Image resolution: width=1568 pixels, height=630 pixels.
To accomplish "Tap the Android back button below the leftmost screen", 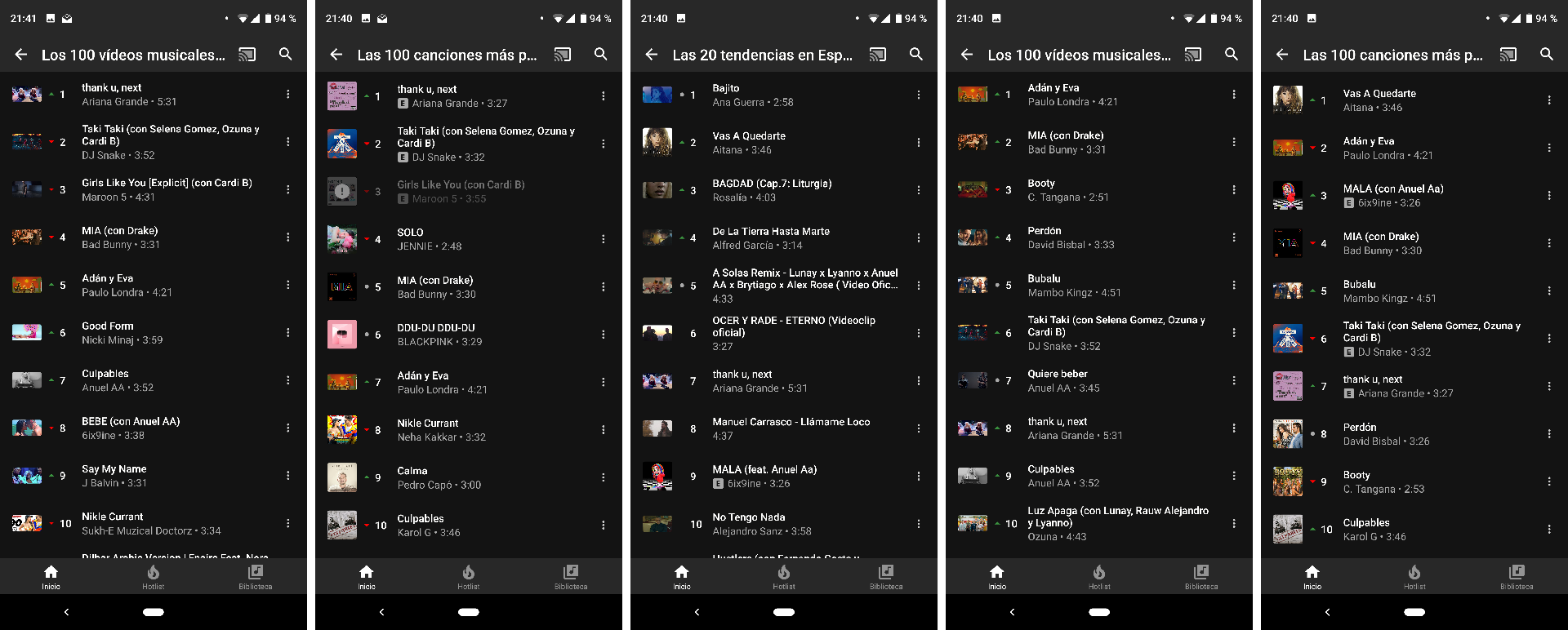I will point(66,612).
